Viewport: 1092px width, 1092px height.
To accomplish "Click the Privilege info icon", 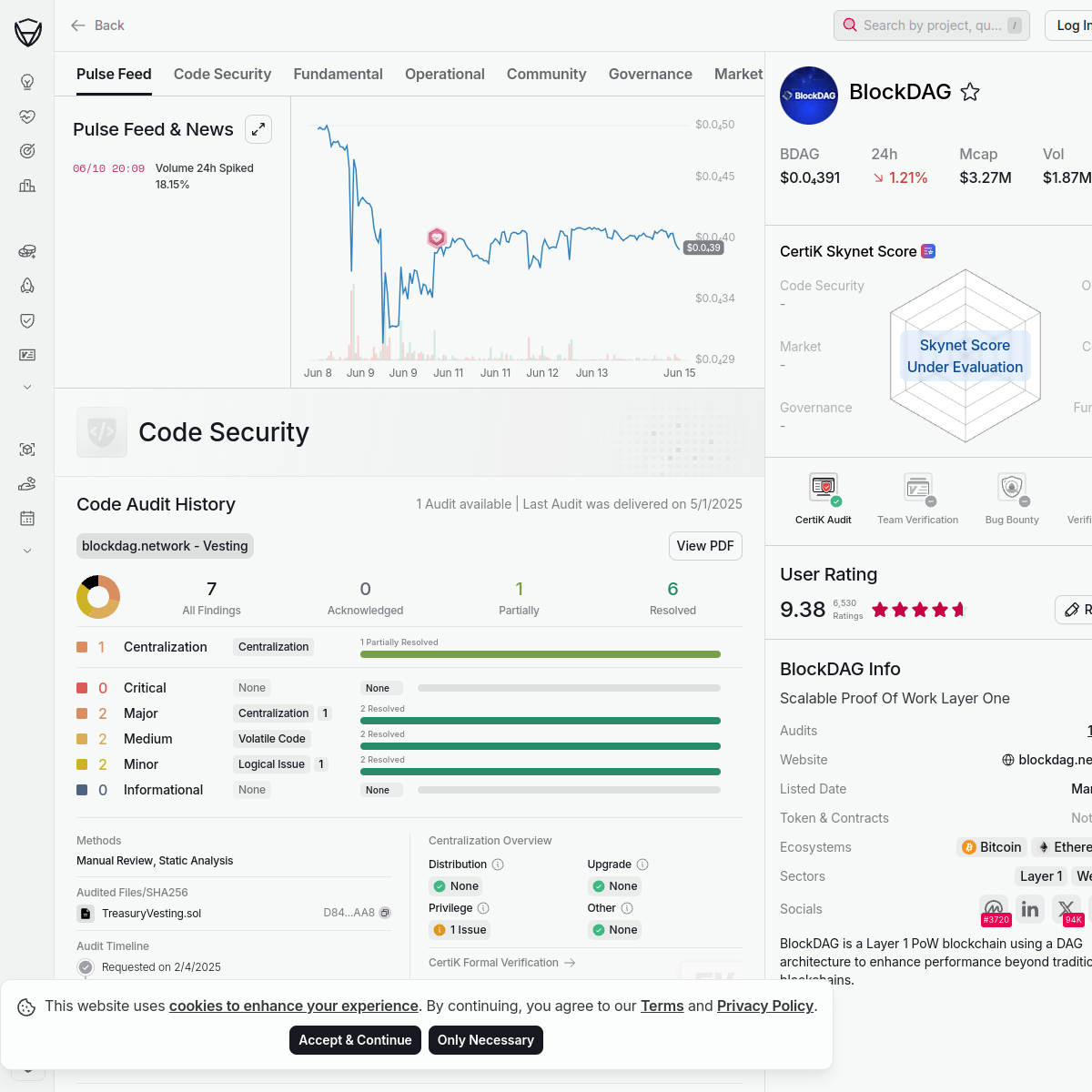I will tap(483, 908).
